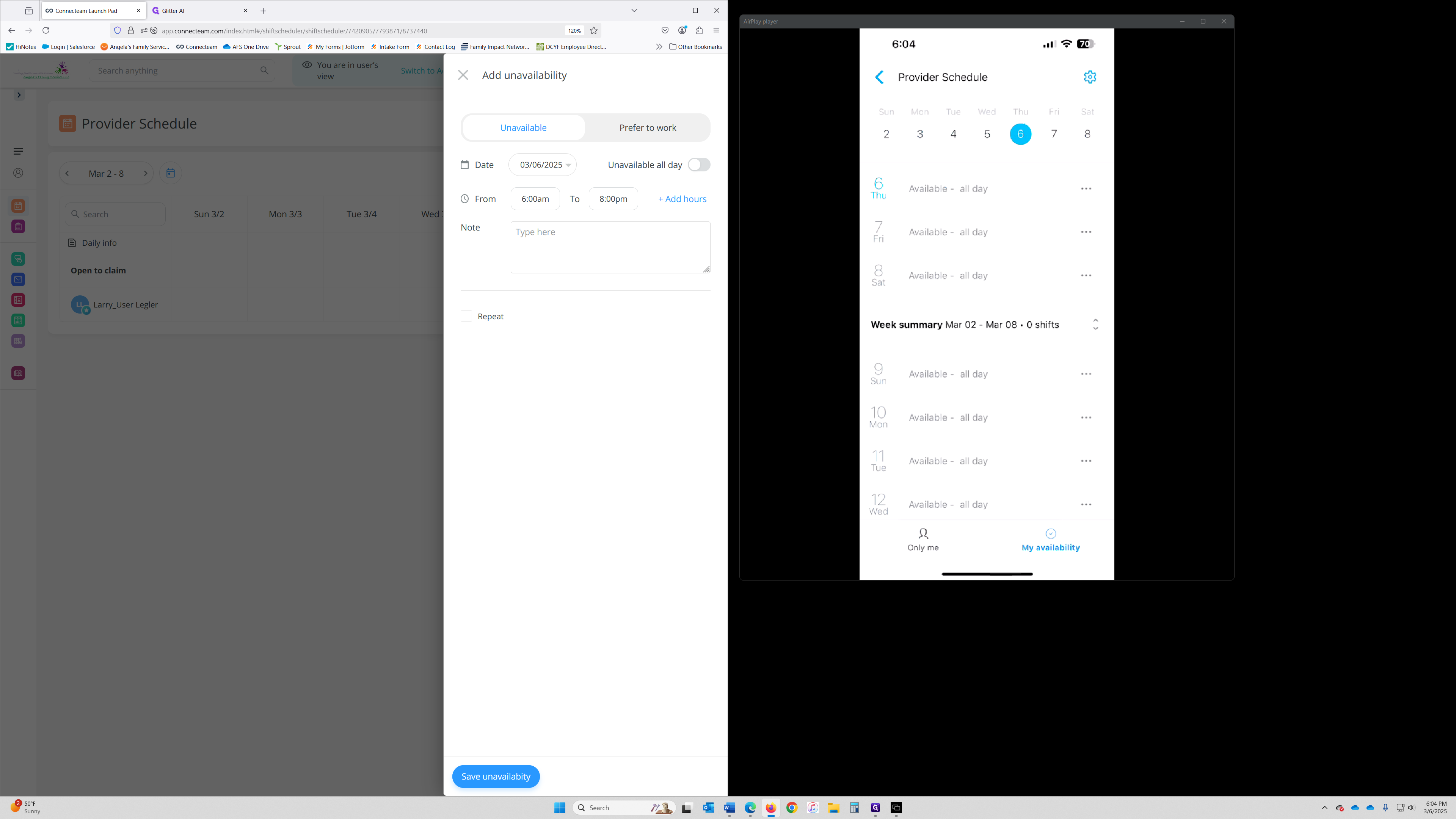Open the calendar picker icon
This screenshot has width=1456, height=819.
[x=170, y=174]
